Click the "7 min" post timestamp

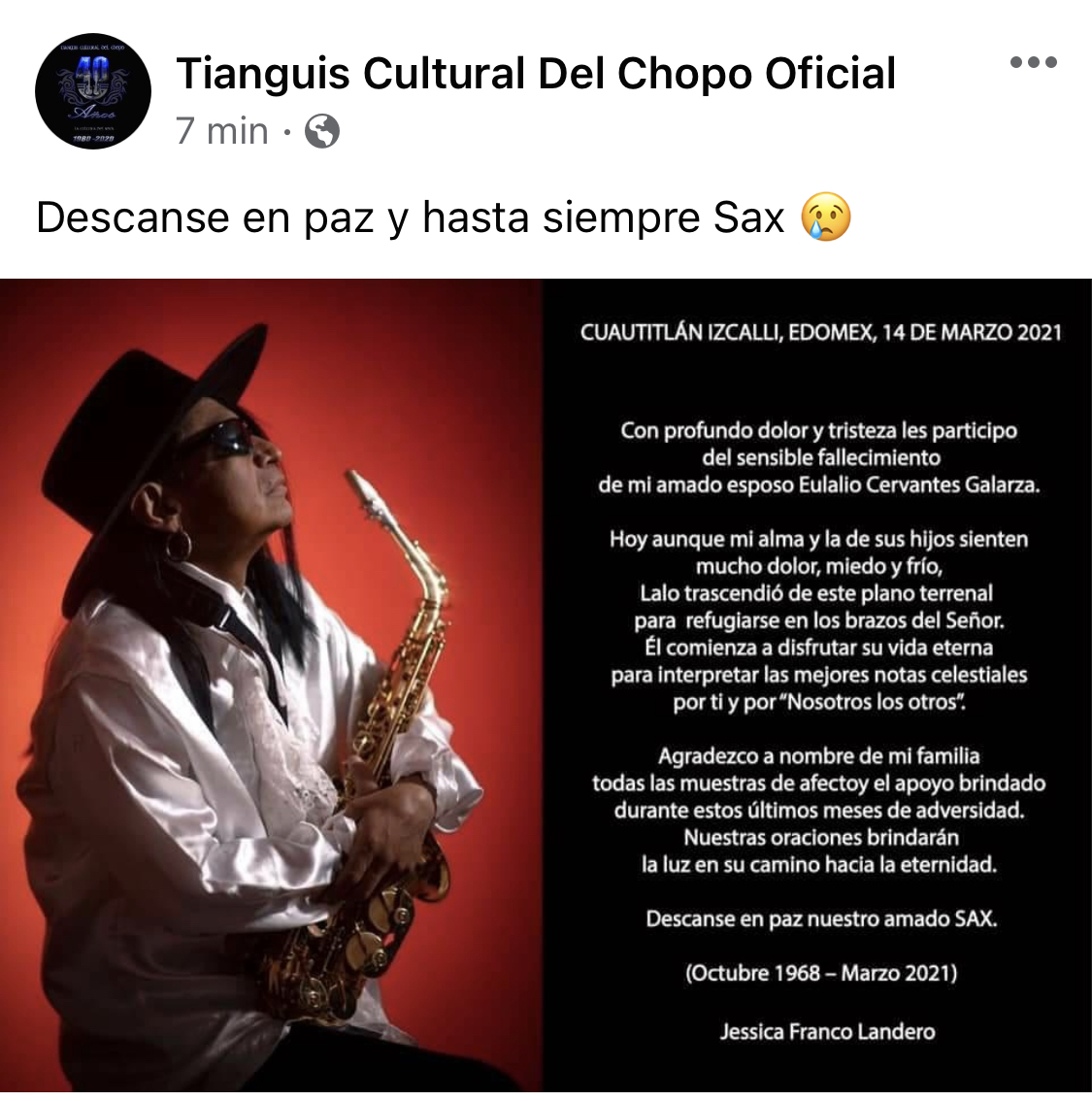(221, 131)
